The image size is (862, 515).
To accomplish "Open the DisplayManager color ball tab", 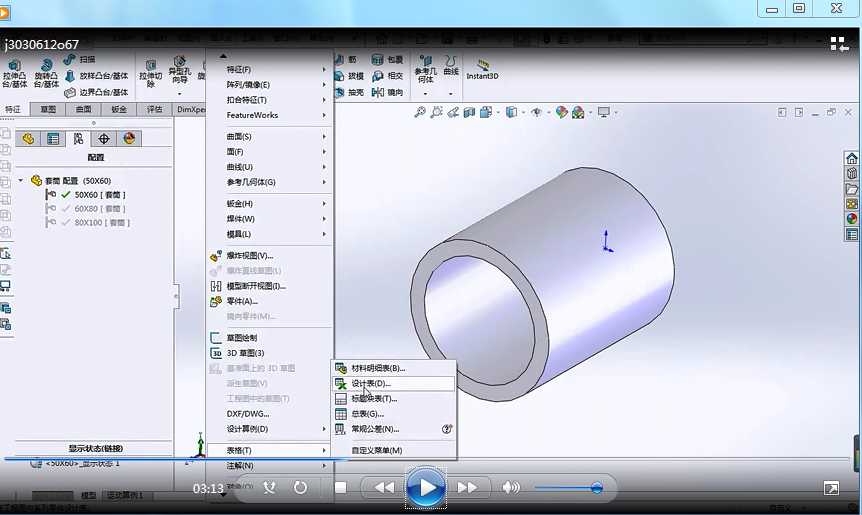I will [x=128, y=139].
